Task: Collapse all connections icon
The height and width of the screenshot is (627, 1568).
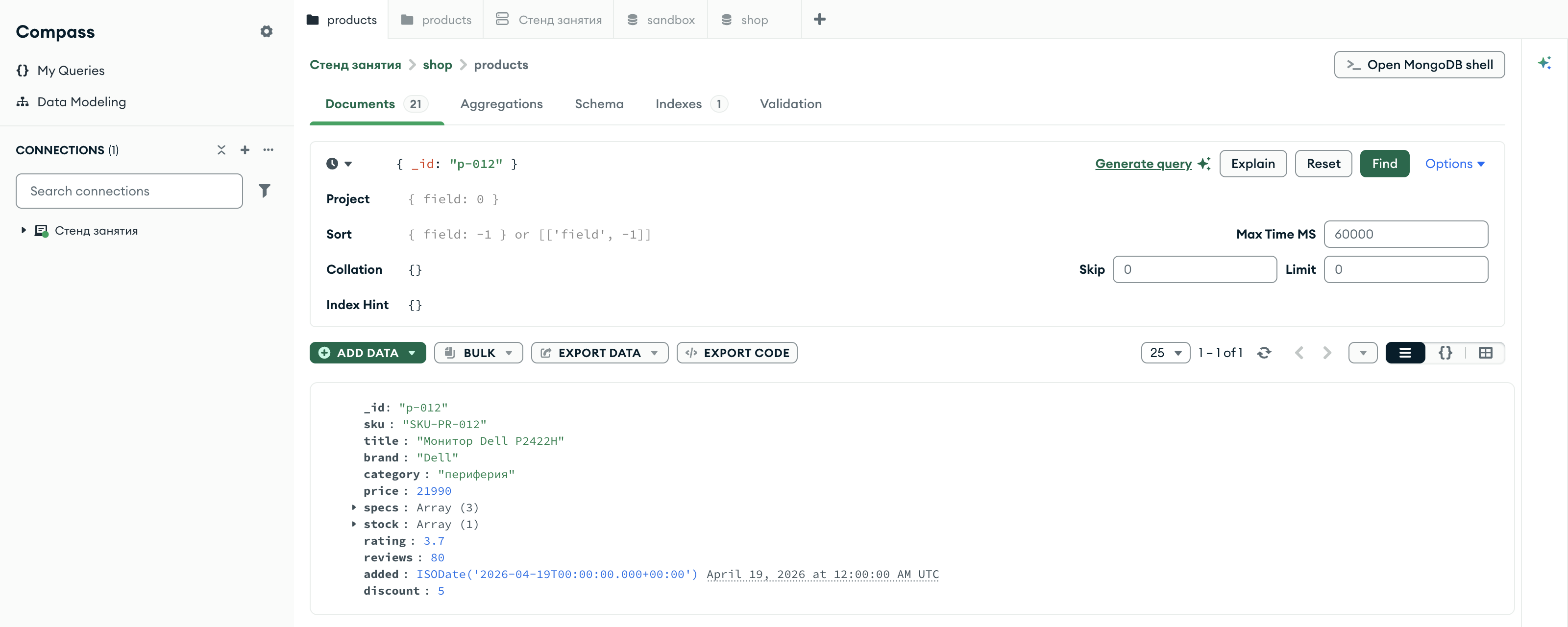Action: pos(221,150)
